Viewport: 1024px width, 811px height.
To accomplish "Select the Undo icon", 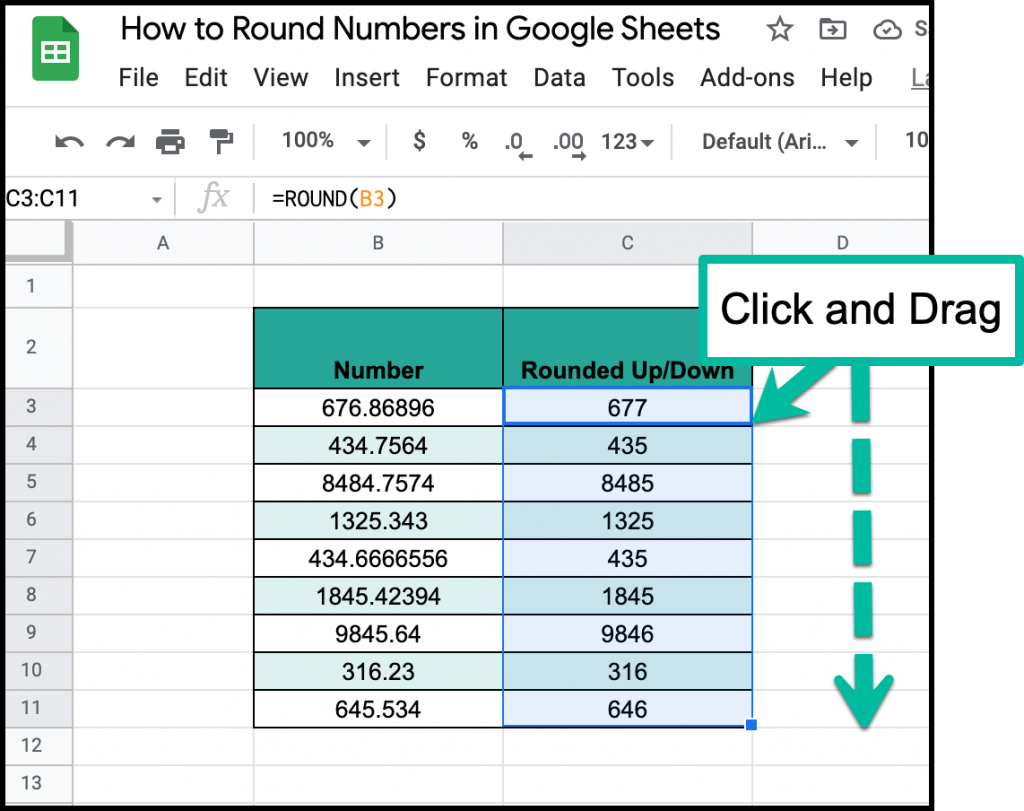I will [67, 141].
